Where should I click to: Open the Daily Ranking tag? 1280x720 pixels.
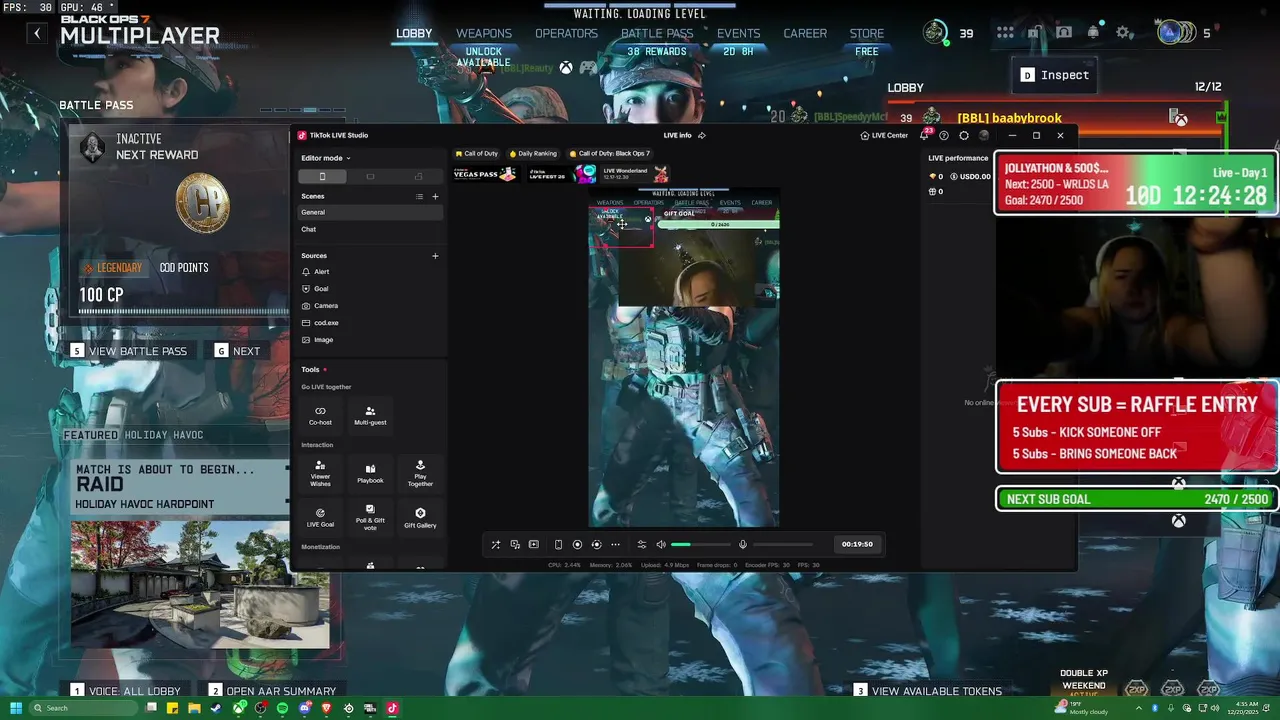[533, 154]
